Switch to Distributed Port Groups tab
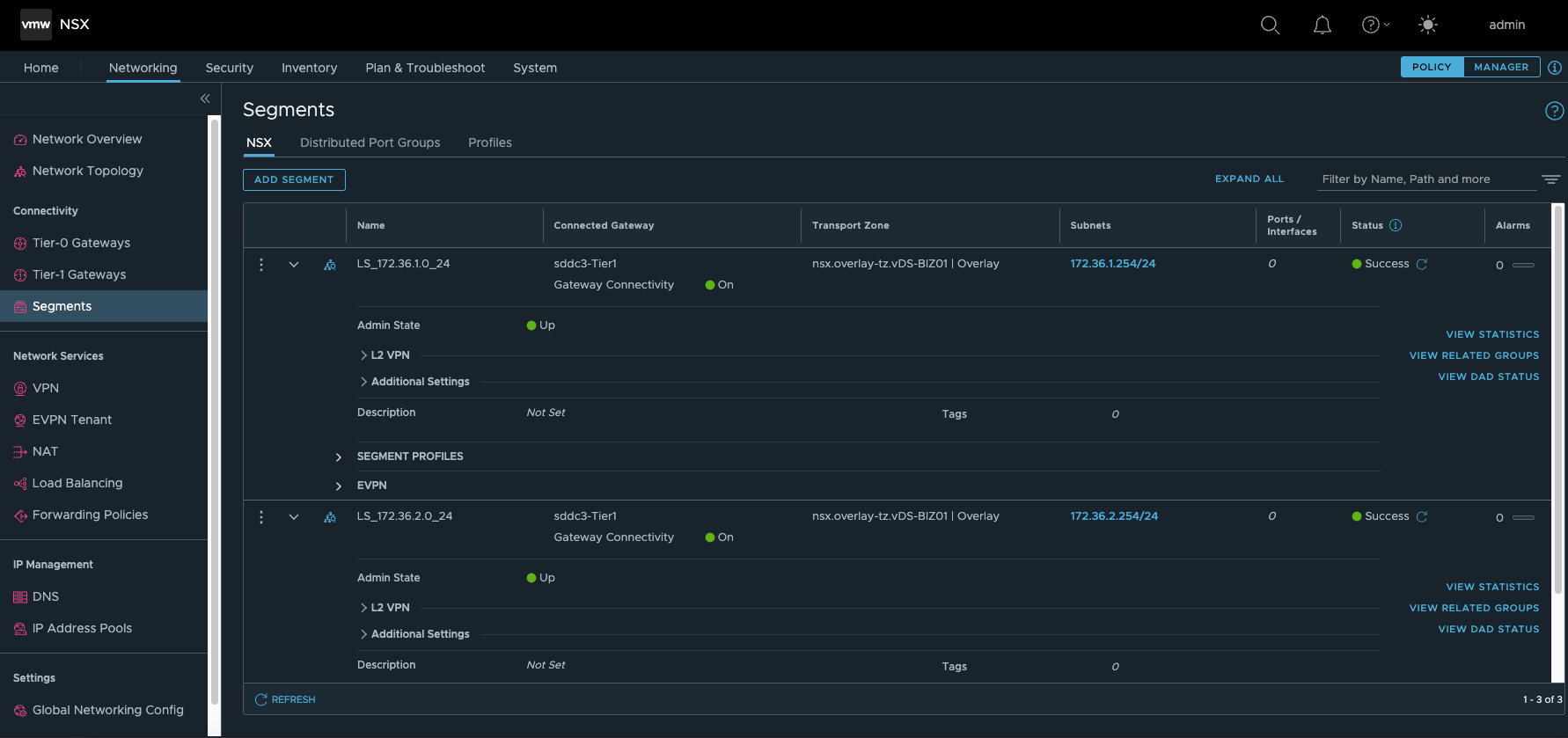Image resolution: width=1568 pixels, height=738 pixels. click(370, 142)
